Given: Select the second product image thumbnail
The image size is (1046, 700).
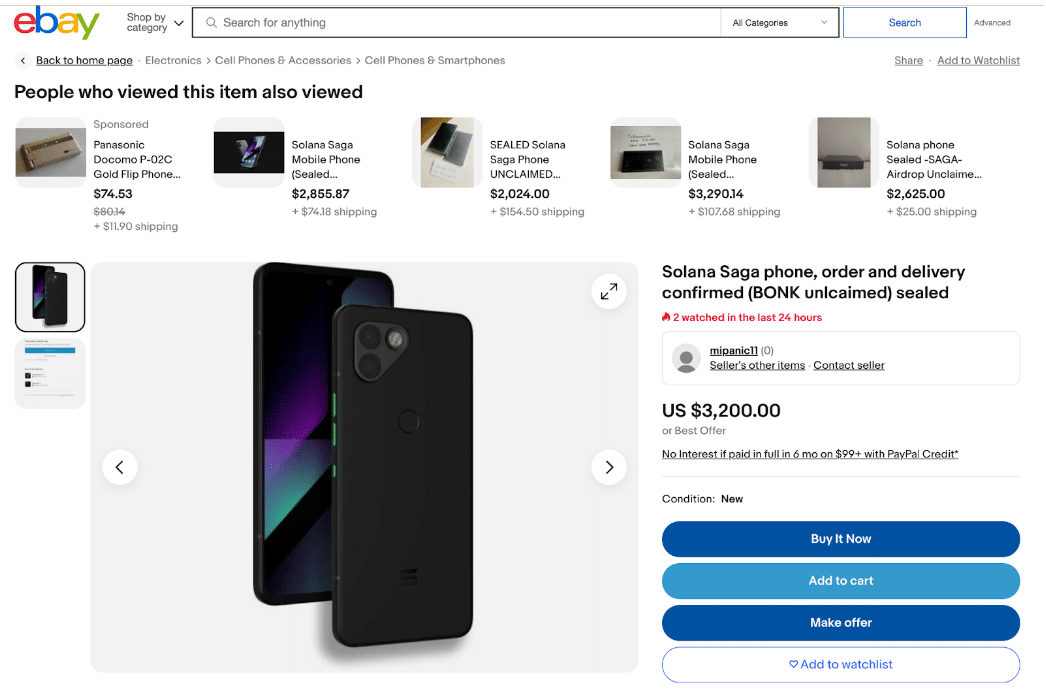Looking at the screenshot, I should 50,373.
